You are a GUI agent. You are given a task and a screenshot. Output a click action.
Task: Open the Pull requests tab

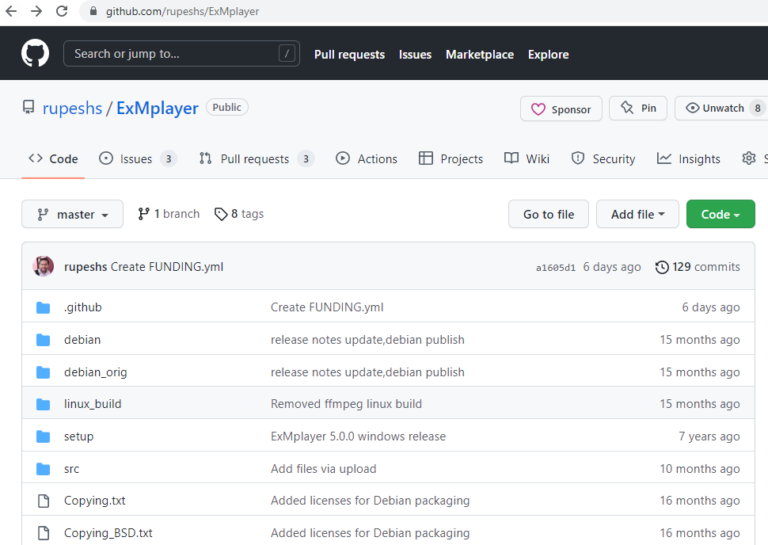255,159
